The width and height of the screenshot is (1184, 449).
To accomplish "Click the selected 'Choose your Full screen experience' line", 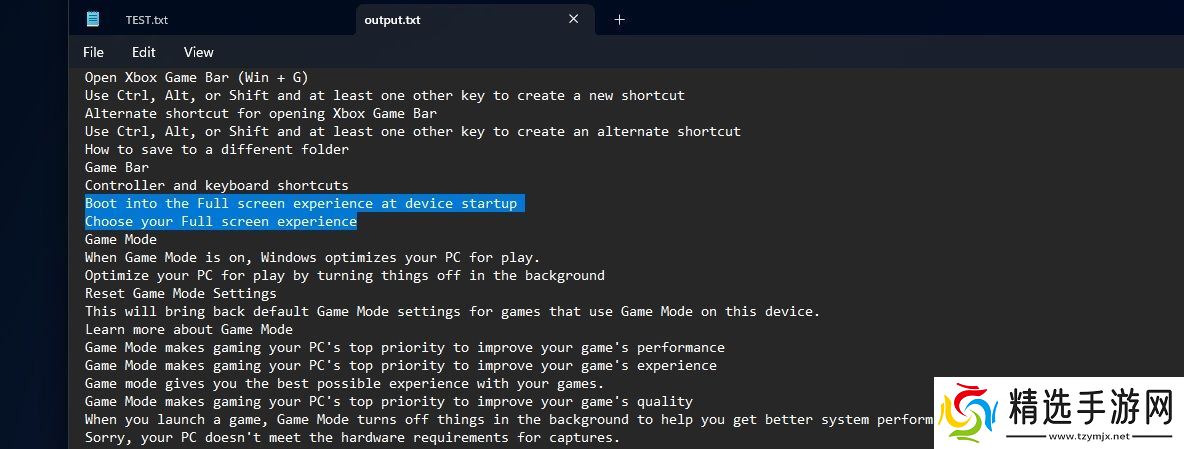I will click(x=220, y=221).
